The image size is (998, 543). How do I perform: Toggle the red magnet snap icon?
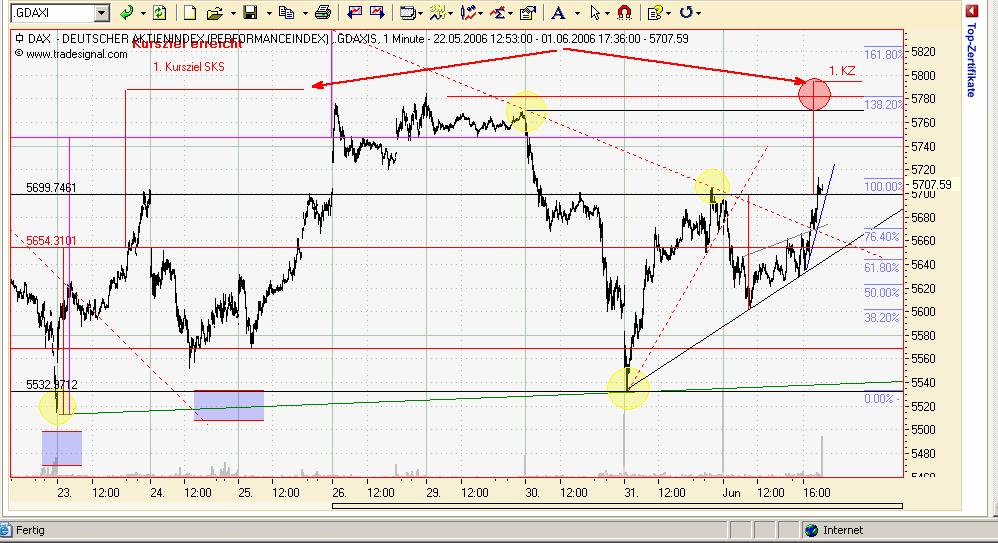pyautogui.click(x=624, y=12)
